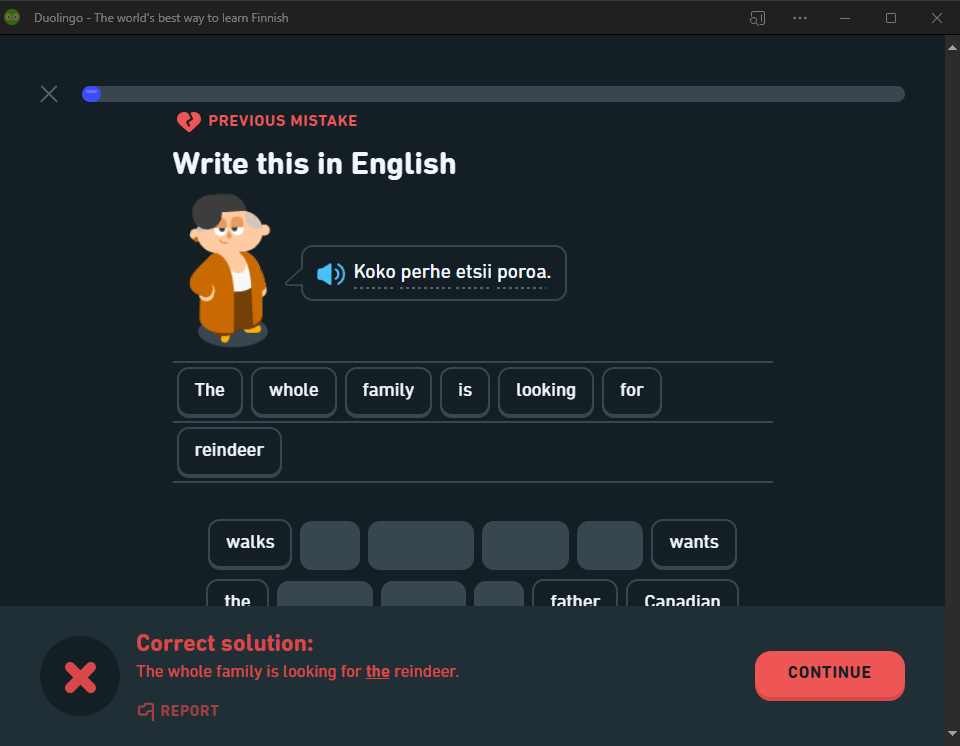Open the three-dot more options menu
This screenshot has width=960, height=746.
click(800, 18)
